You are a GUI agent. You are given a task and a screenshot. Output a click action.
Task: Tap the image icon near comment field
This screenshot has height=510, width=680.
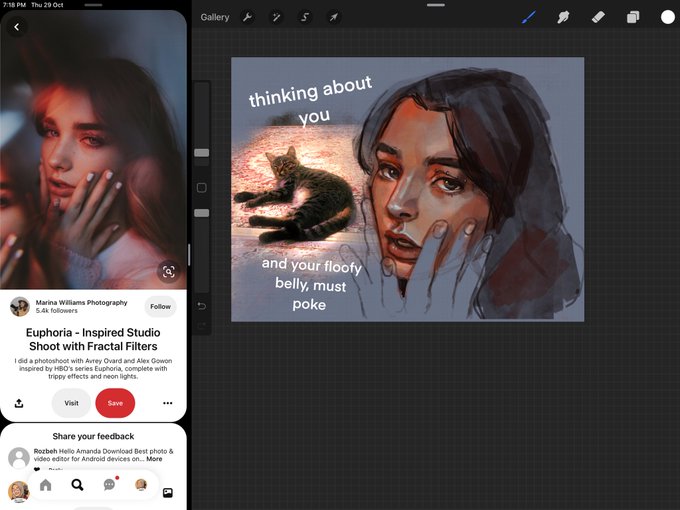point(168,493)
